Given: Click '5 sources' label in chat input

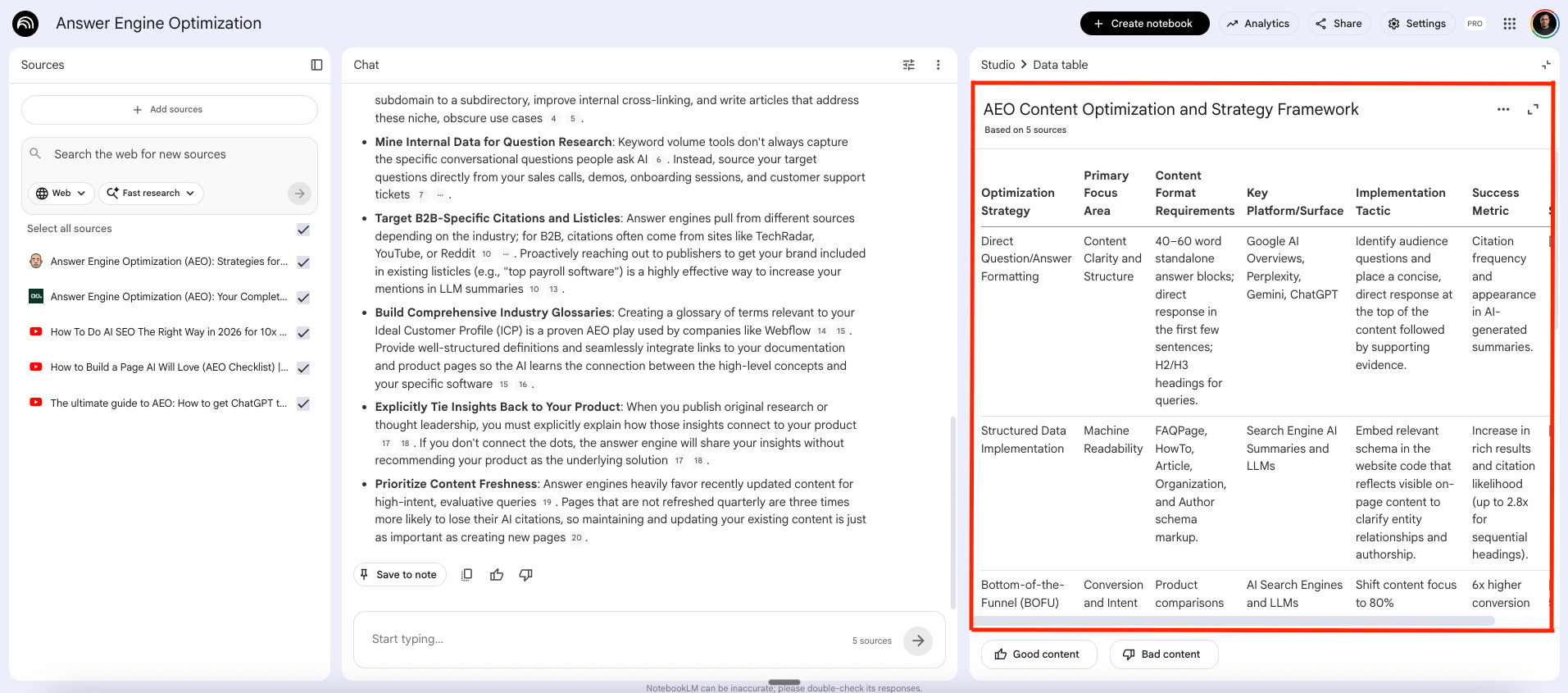Looking at the screenshot, I should tap(871, 641).
